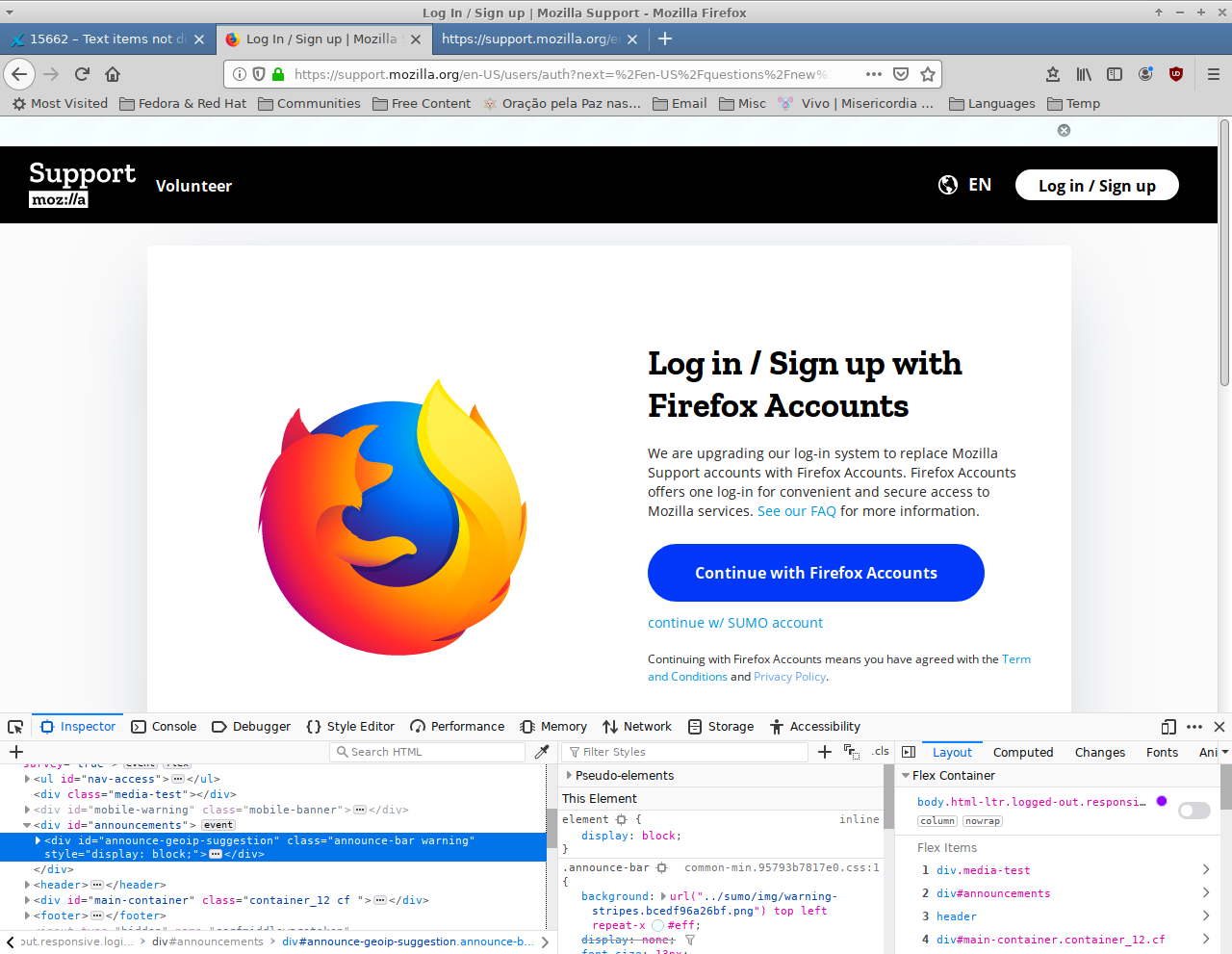Click the Log in / Sign up button
Image resolution: width=1232 pixels, height=954 pixels.
click(1097, 186)
